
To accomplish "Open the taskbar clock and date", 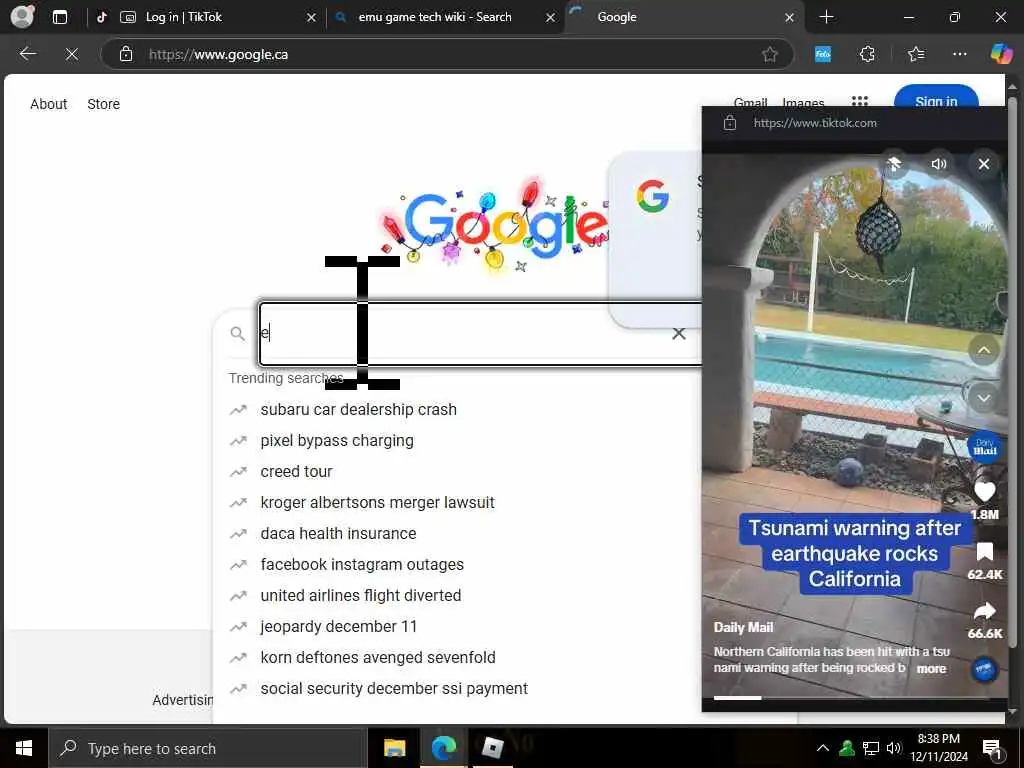I will pos(939,748).
